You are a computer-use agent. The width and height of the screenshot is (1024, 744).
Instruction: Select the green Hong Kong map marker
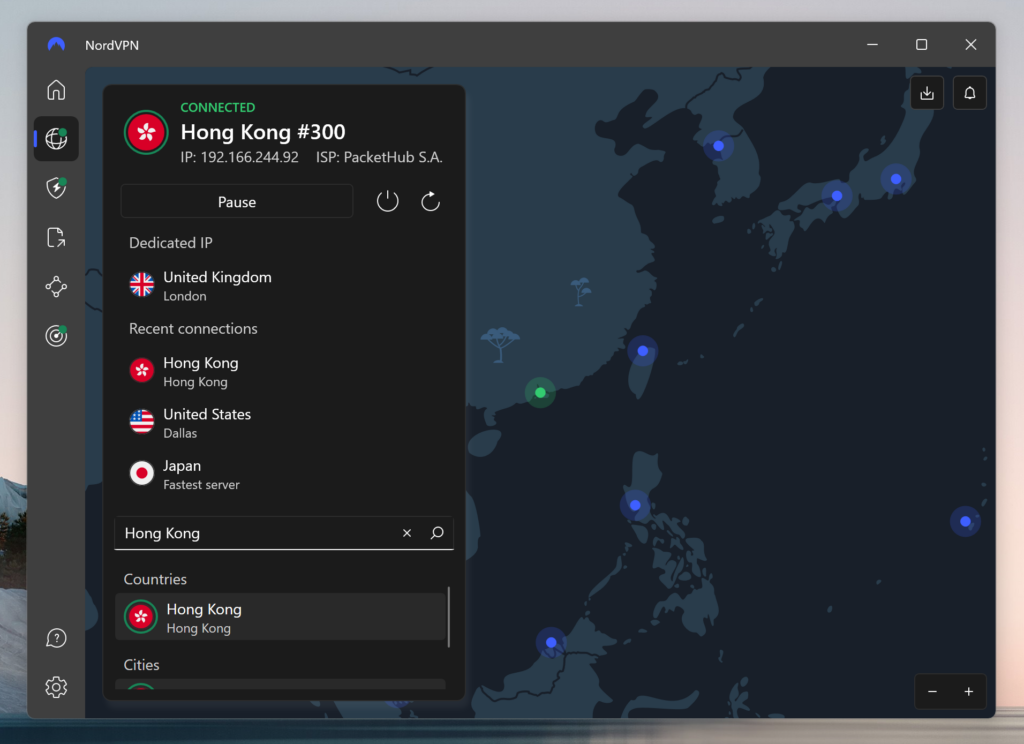point(540,393)
